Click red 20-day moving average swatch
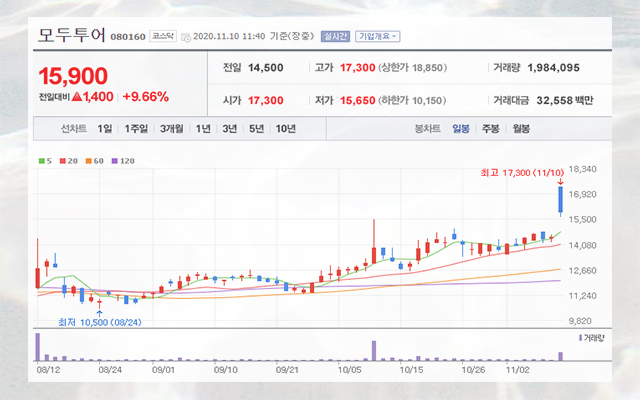 [x=62, y=161]
